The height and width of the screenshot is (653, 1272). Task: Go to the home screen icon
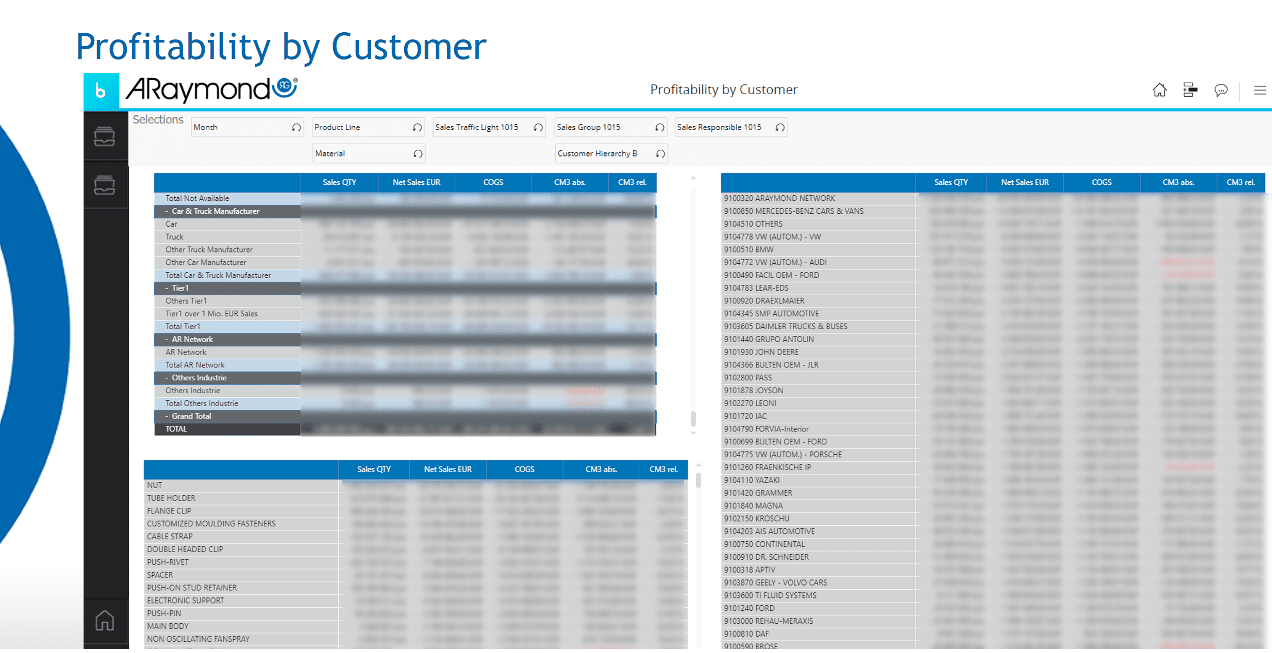(1160, 90)
